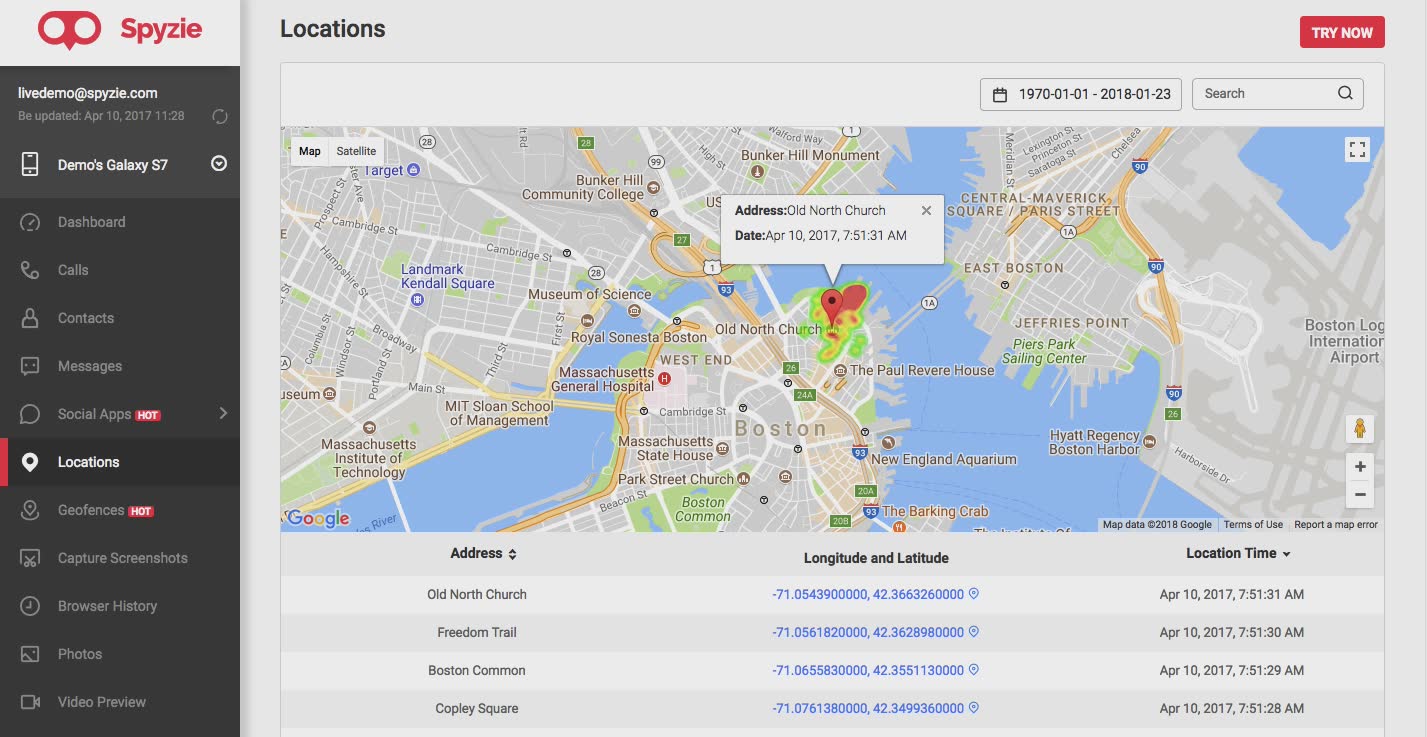Click the phone device icon
The image size is (1427, 737).
pyautogui.click(x=30, y=165)
